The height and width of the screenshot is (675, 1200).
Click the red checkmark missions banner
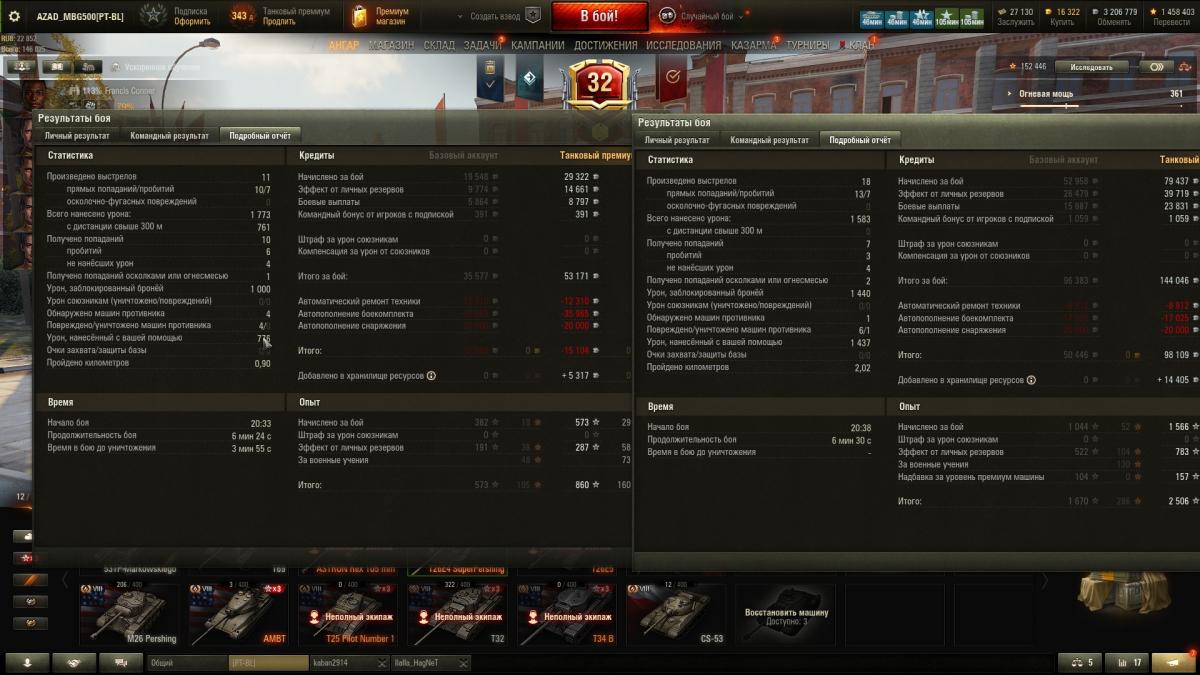(x=672, y=79)
